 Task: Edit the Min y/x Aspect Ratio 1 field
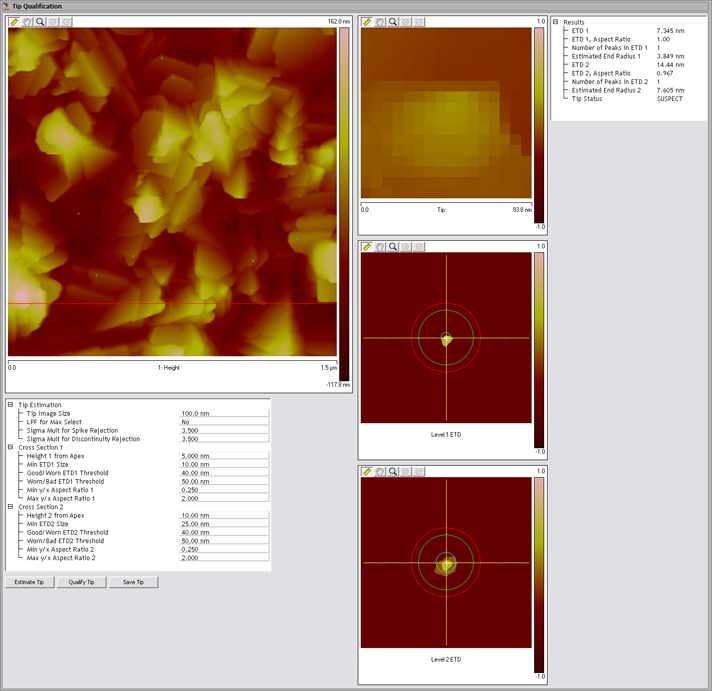coord(224,490)
